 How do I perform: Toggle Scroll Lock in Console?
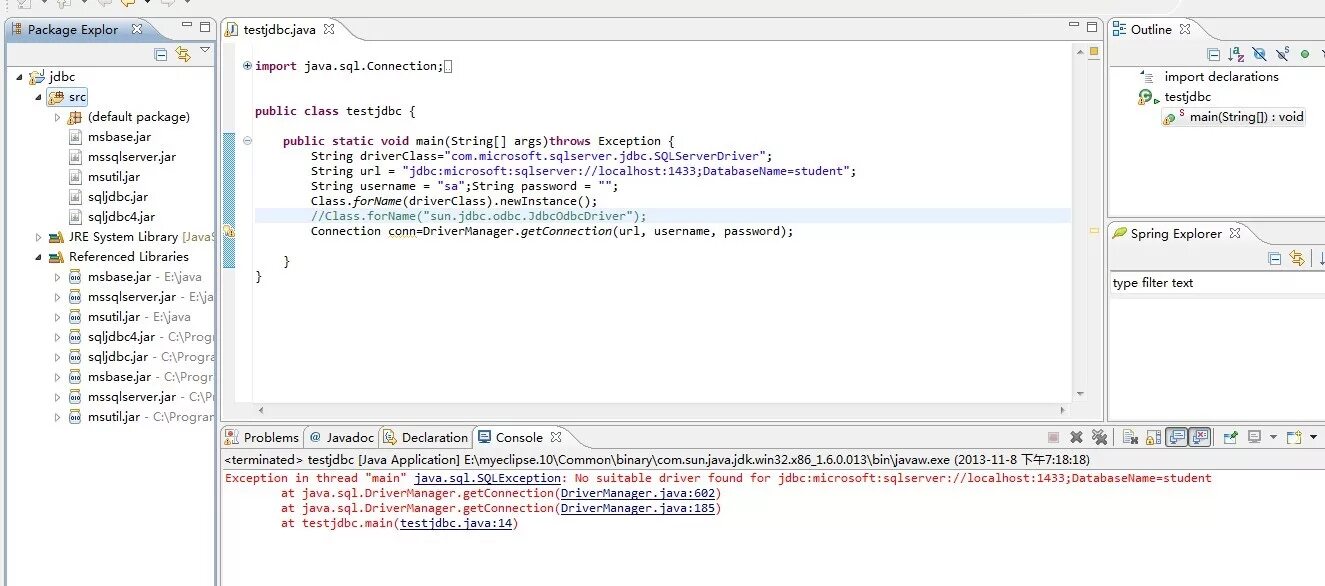click(x=1153, y=437)
